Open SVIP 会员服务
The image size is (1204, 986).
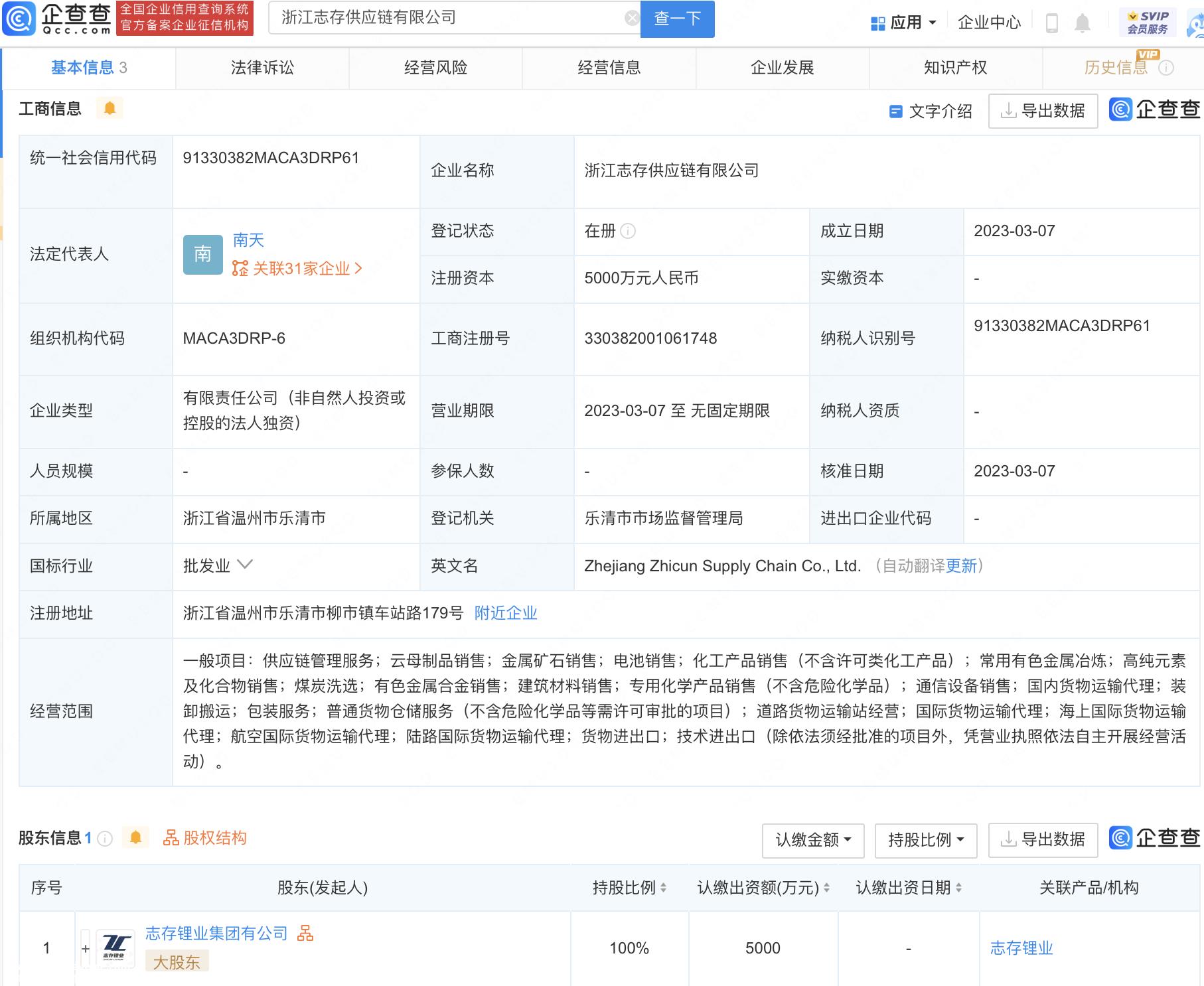point(1148,23)
